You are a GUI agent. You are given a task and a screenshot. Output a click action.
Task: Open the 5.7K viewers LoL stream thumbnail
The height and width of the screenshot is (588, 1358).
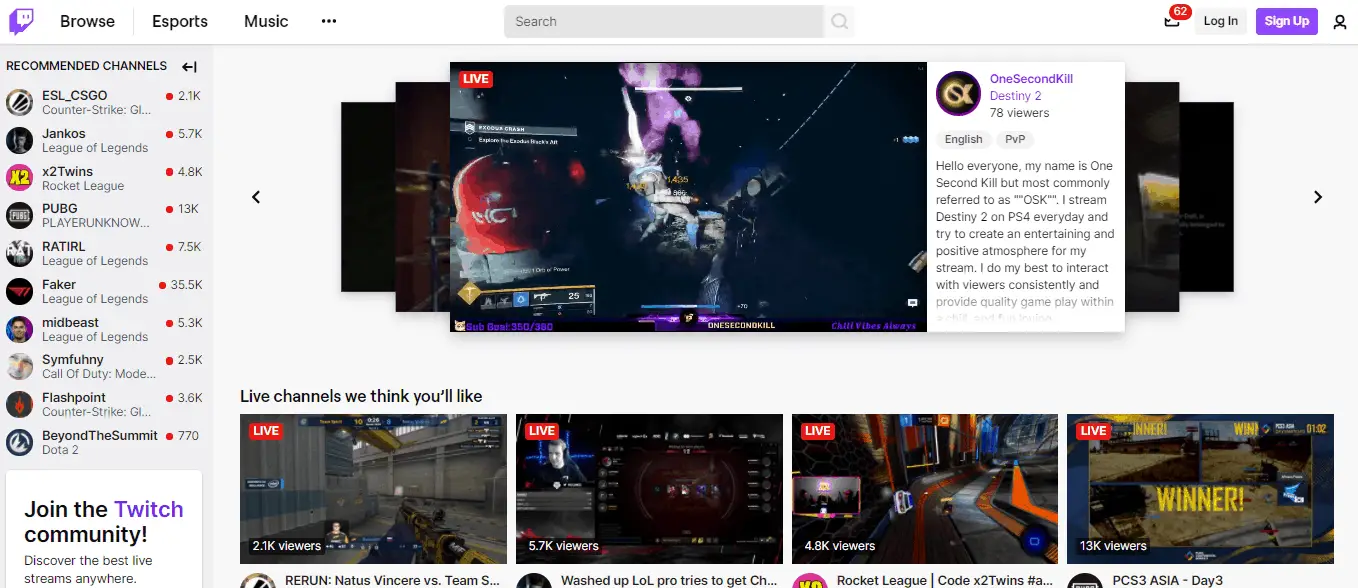[x=649, y=489]
